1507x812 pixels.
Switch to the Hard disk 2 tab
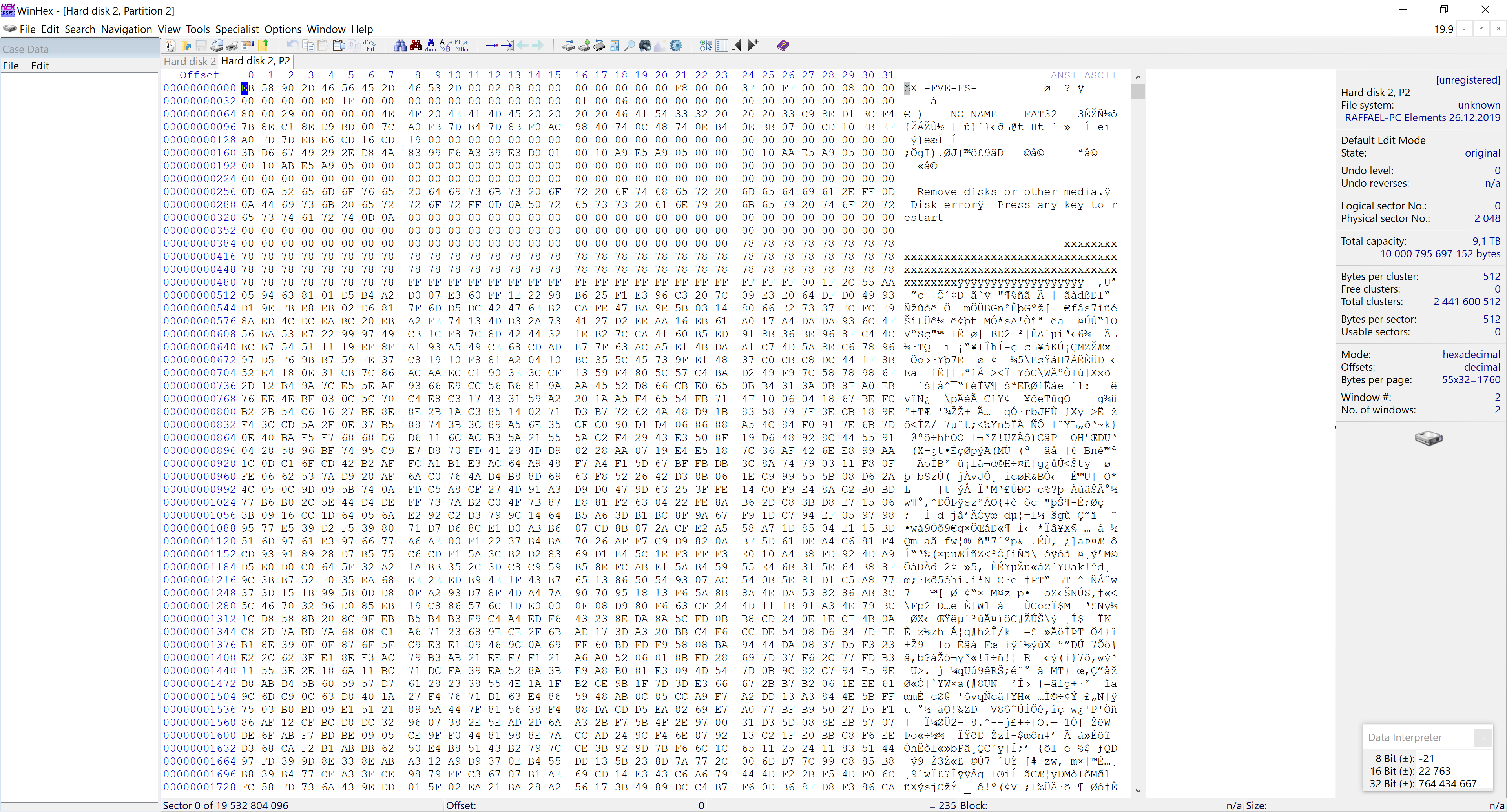pos(190,61)
